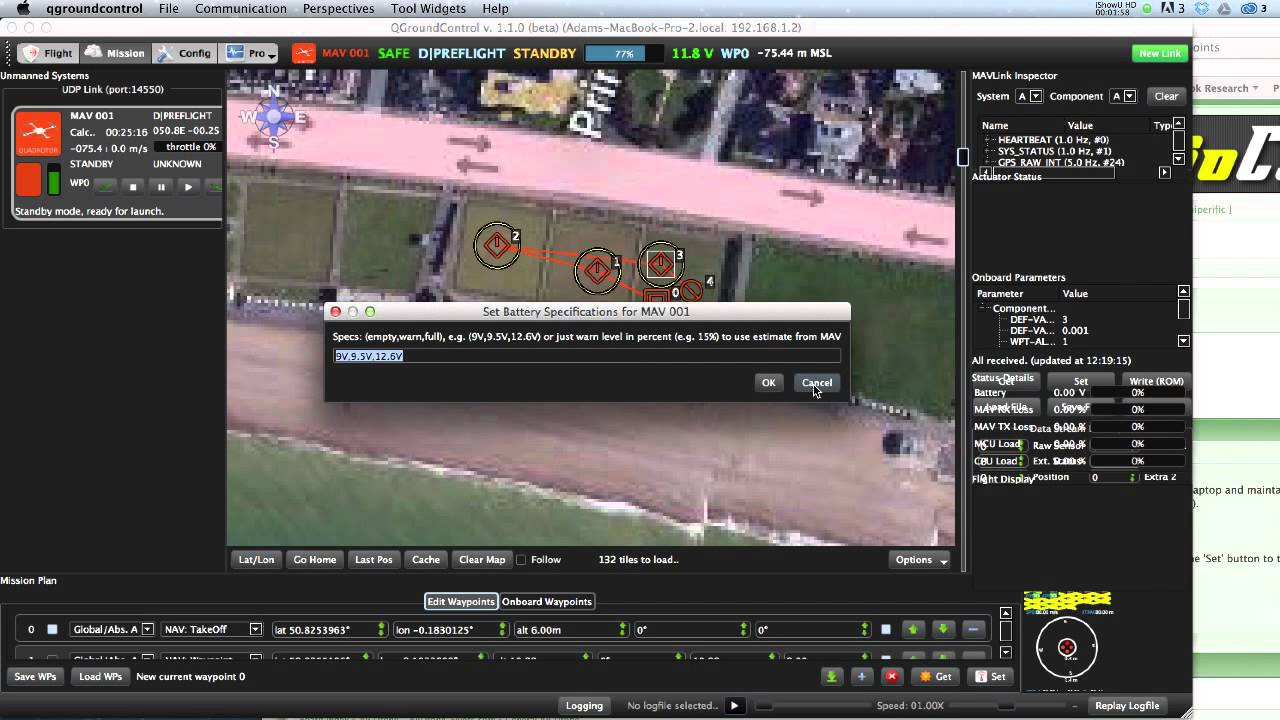Open the System dropdown in MAVLink Inspector
The width and height of the screenshot is (1280, 720).
(x=1029, y=96)
